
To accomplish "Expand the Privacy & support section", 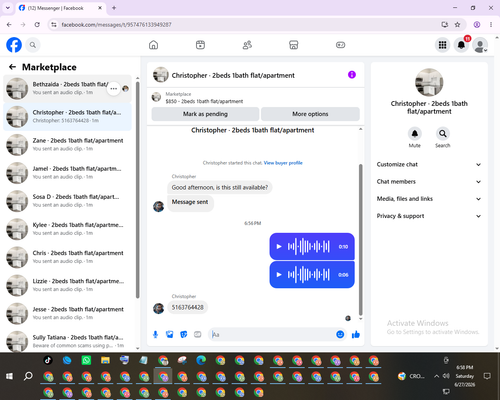I will (429, 216).
